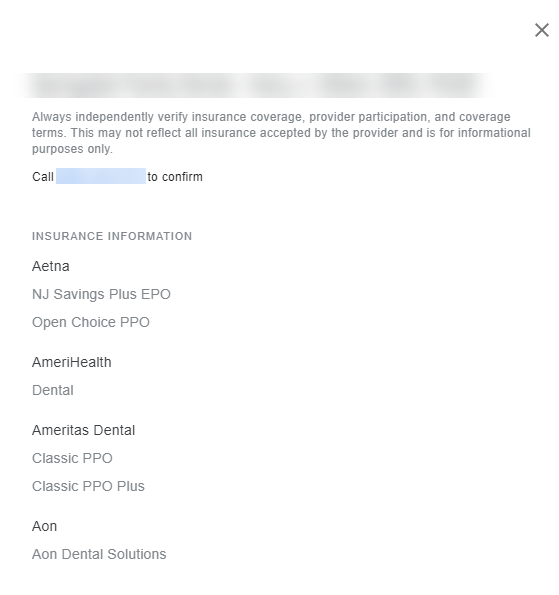The image size is (559, 595).
Task: Click the blurred provider title at top
Action: [x=254, y=85]
